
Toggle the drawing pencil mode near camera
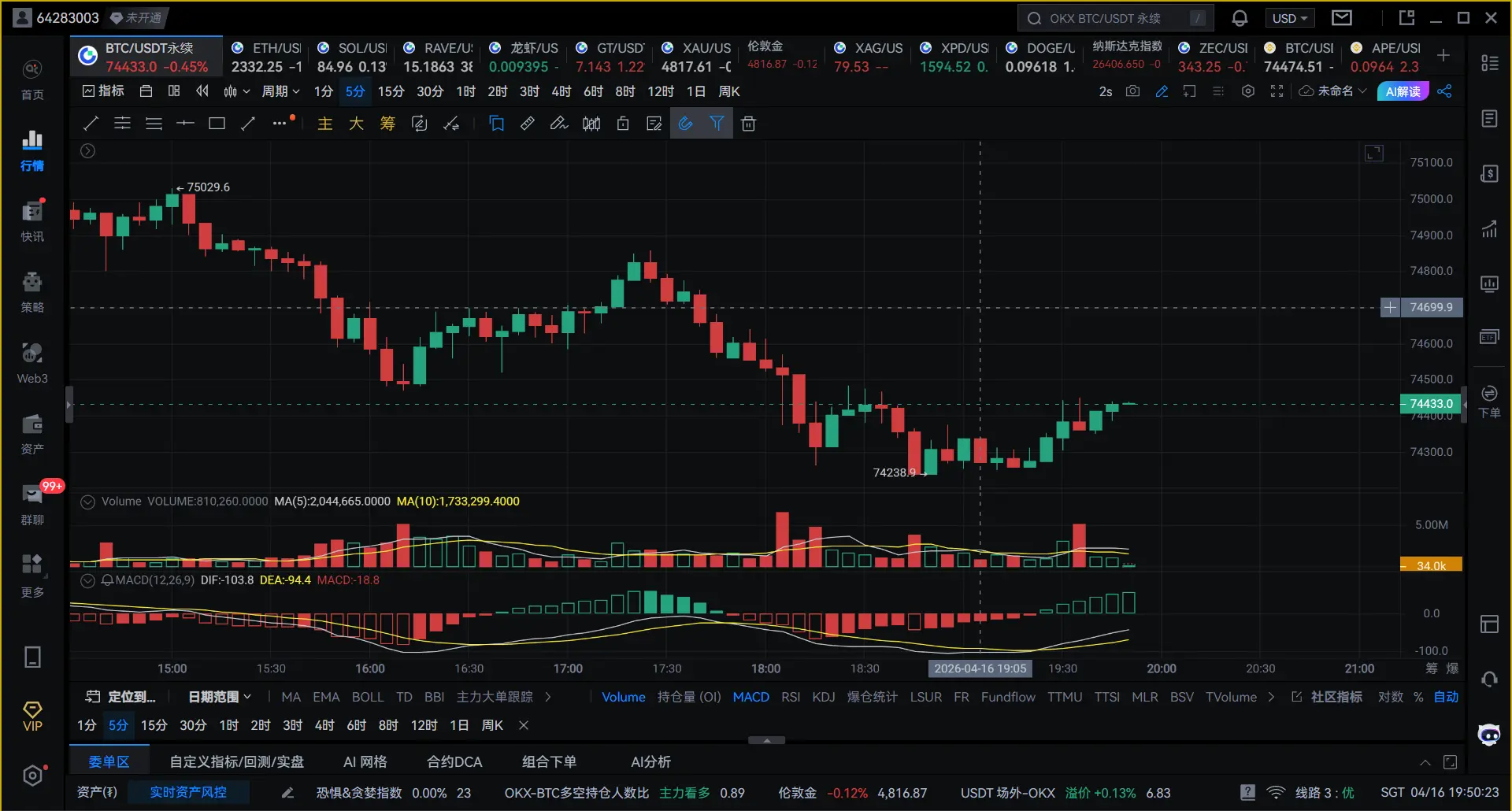click(x=1162, y=91)
